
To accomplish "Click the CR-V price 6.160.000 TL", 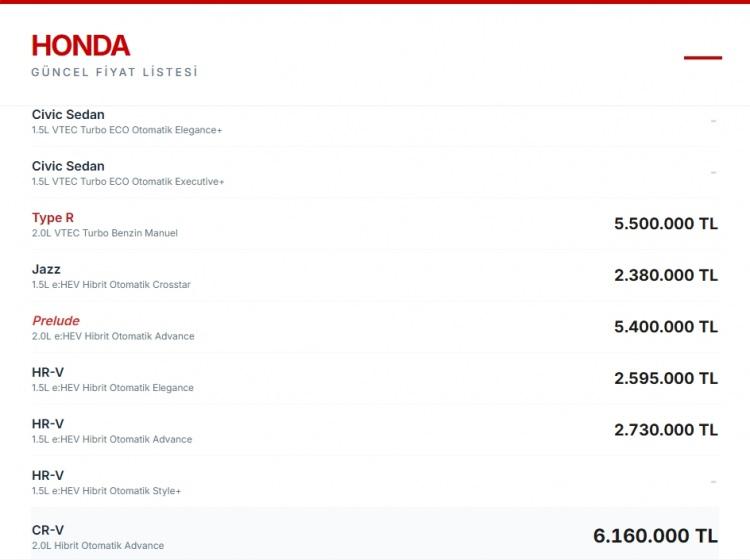I will tap(655, 536).
